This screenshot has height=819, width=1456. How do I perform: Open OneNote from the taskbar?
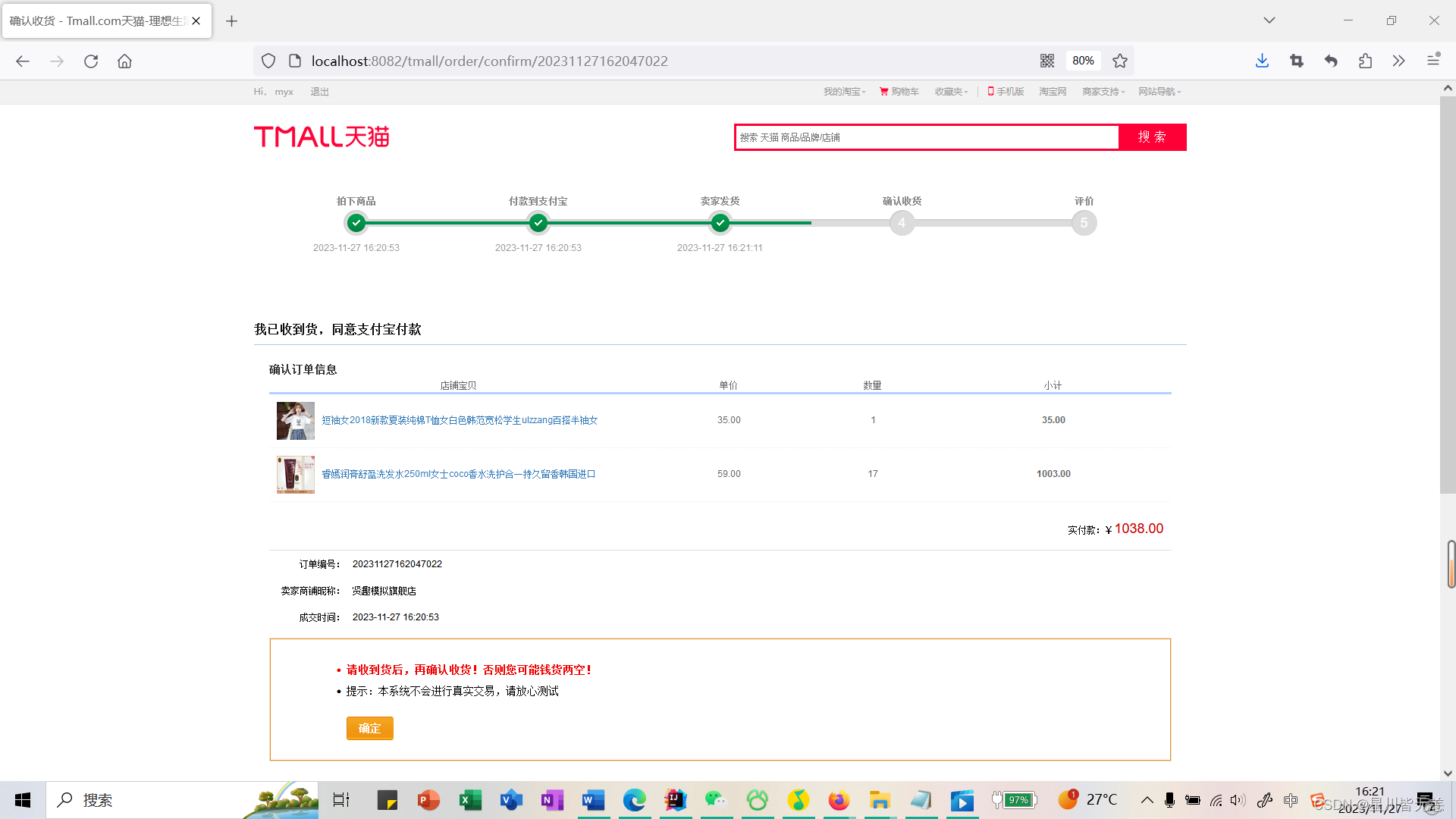[x=552, y=800]
